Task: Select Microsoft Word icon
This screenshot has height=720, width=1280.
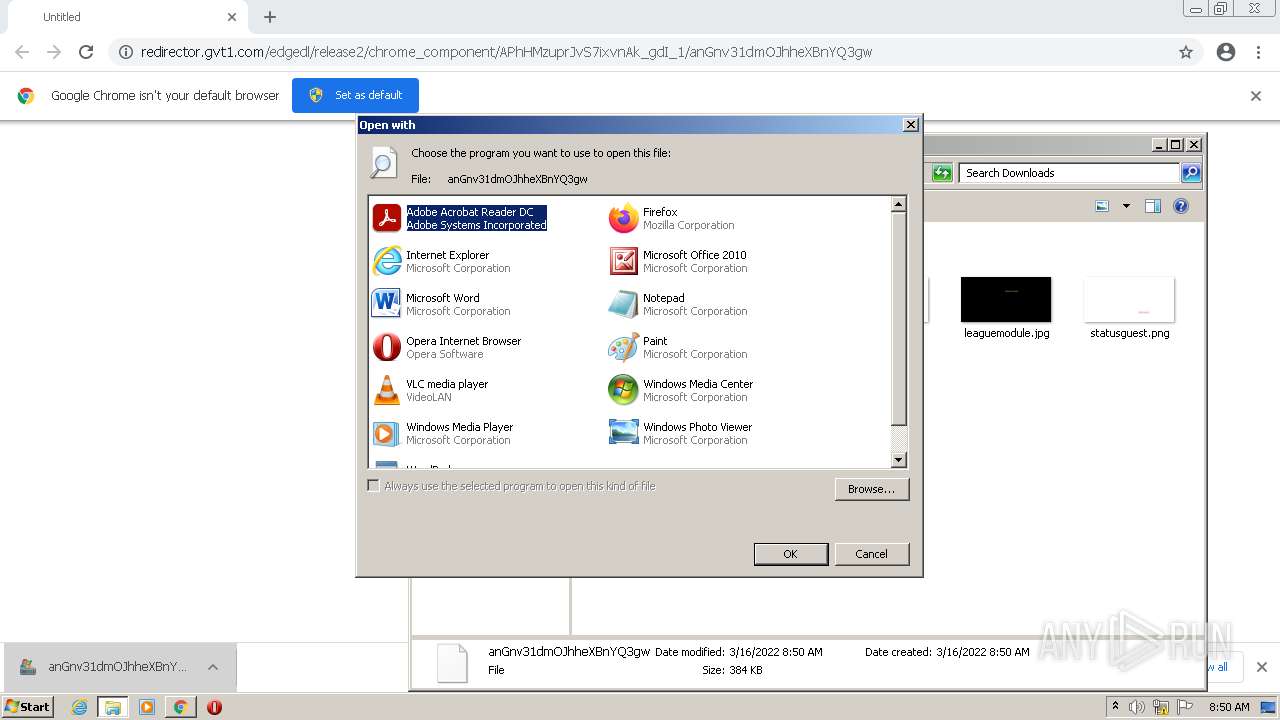Action: click(386, 304)
